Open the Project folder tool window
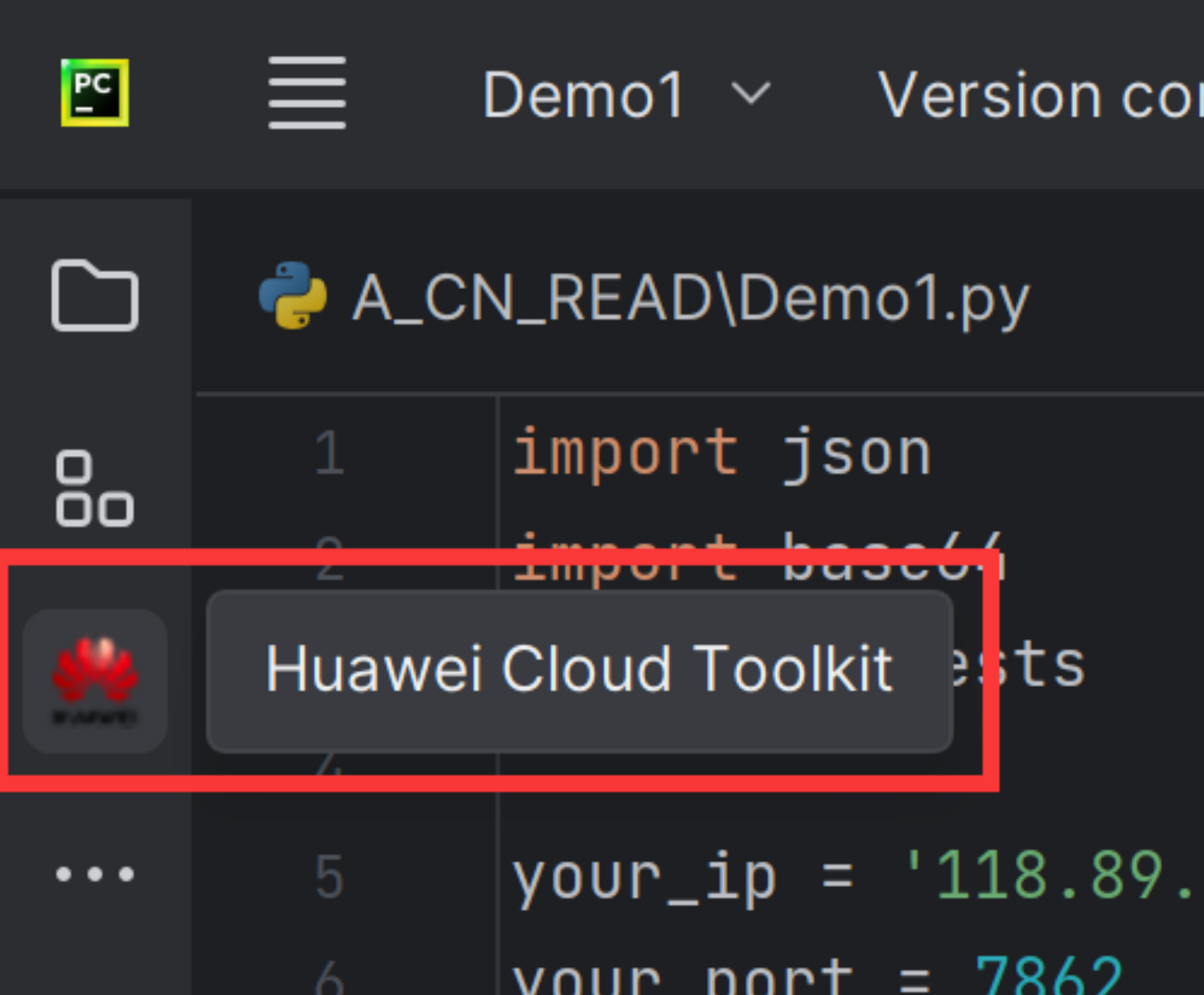Screen dimensions: 1204x995 pyautogui.click(x=95, y=295)
